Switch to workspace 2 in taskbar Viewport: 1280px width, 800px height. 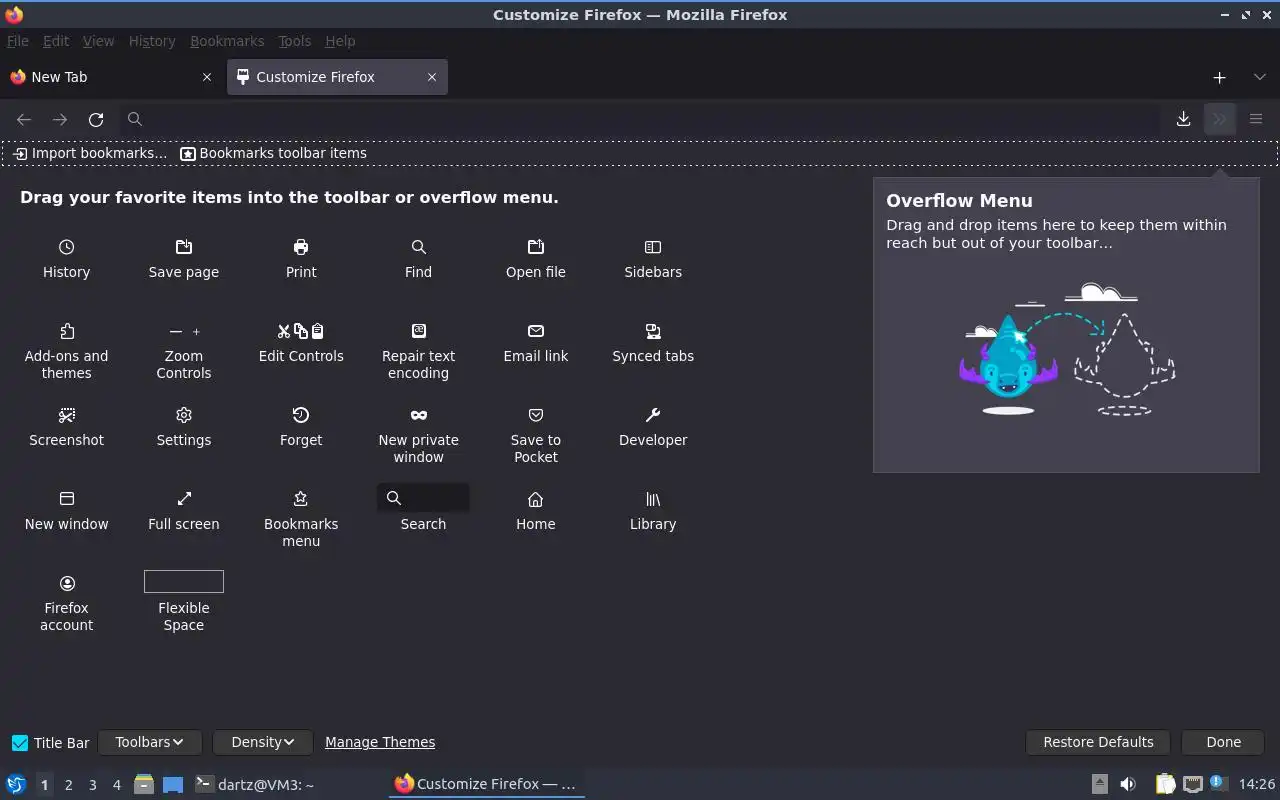click(x=68, y=785)
